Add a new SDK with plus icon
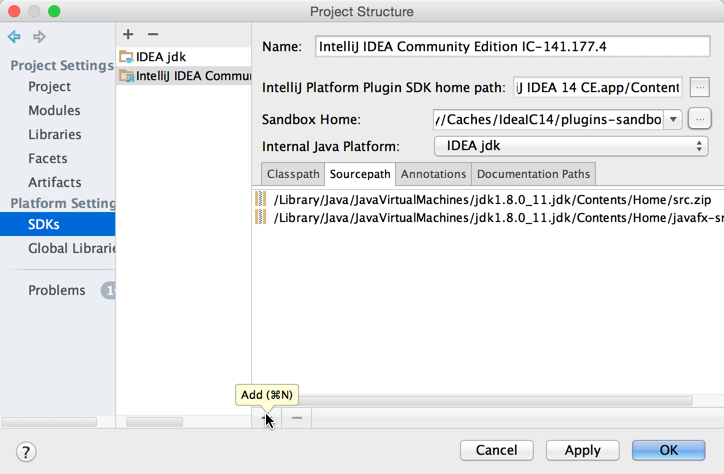 [x=128, y=35]
